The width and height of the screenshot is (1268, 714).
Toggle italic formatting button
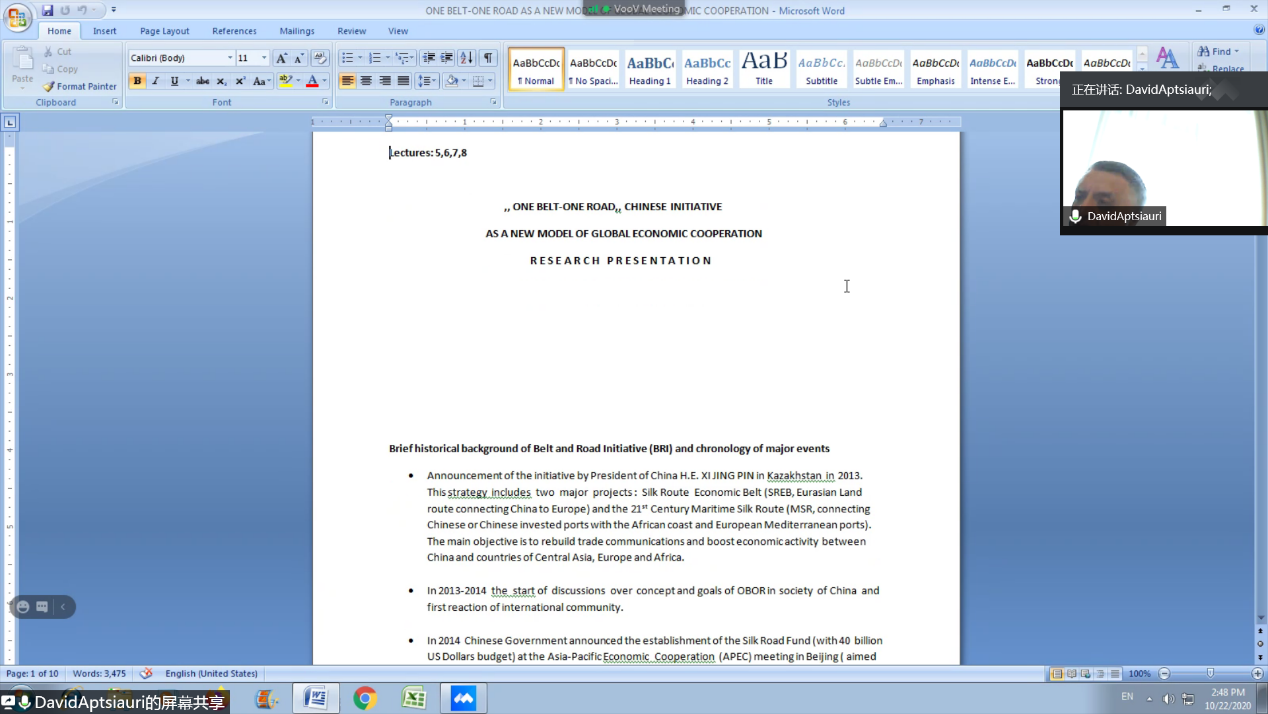(156, 81)
